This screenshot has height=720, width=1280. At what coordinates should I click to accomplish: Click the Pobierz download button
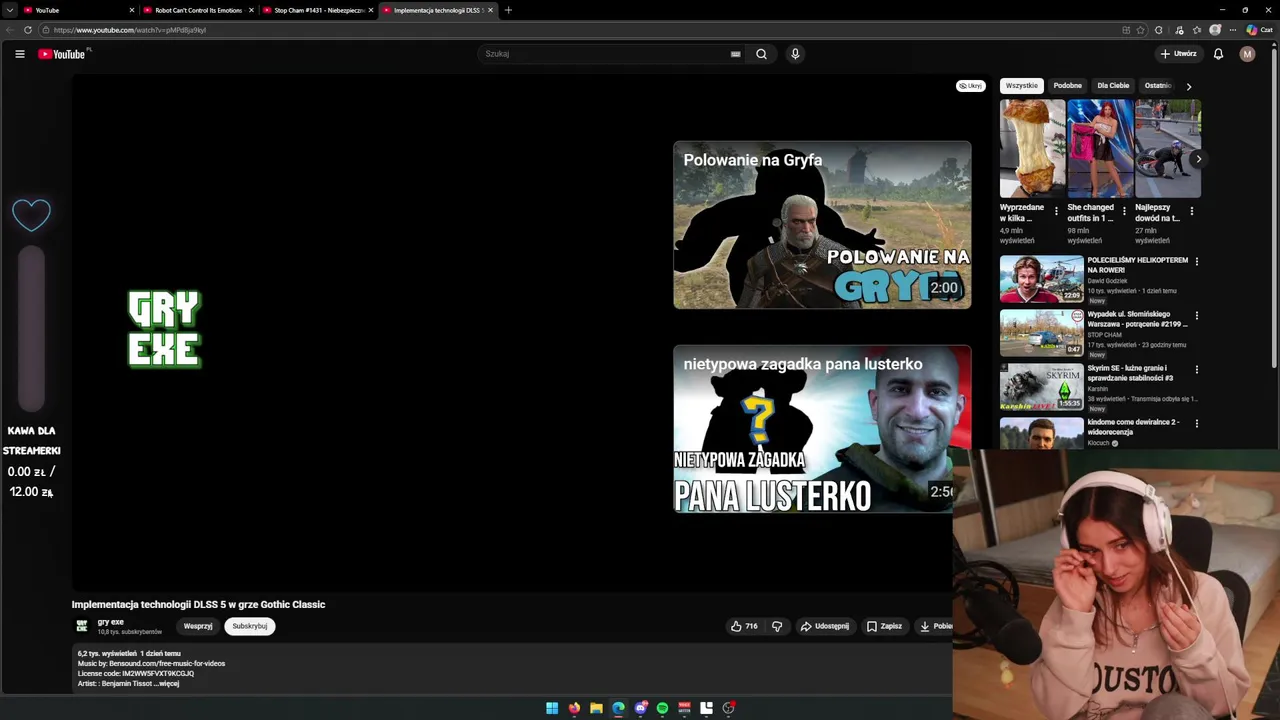tap(935, 626)
